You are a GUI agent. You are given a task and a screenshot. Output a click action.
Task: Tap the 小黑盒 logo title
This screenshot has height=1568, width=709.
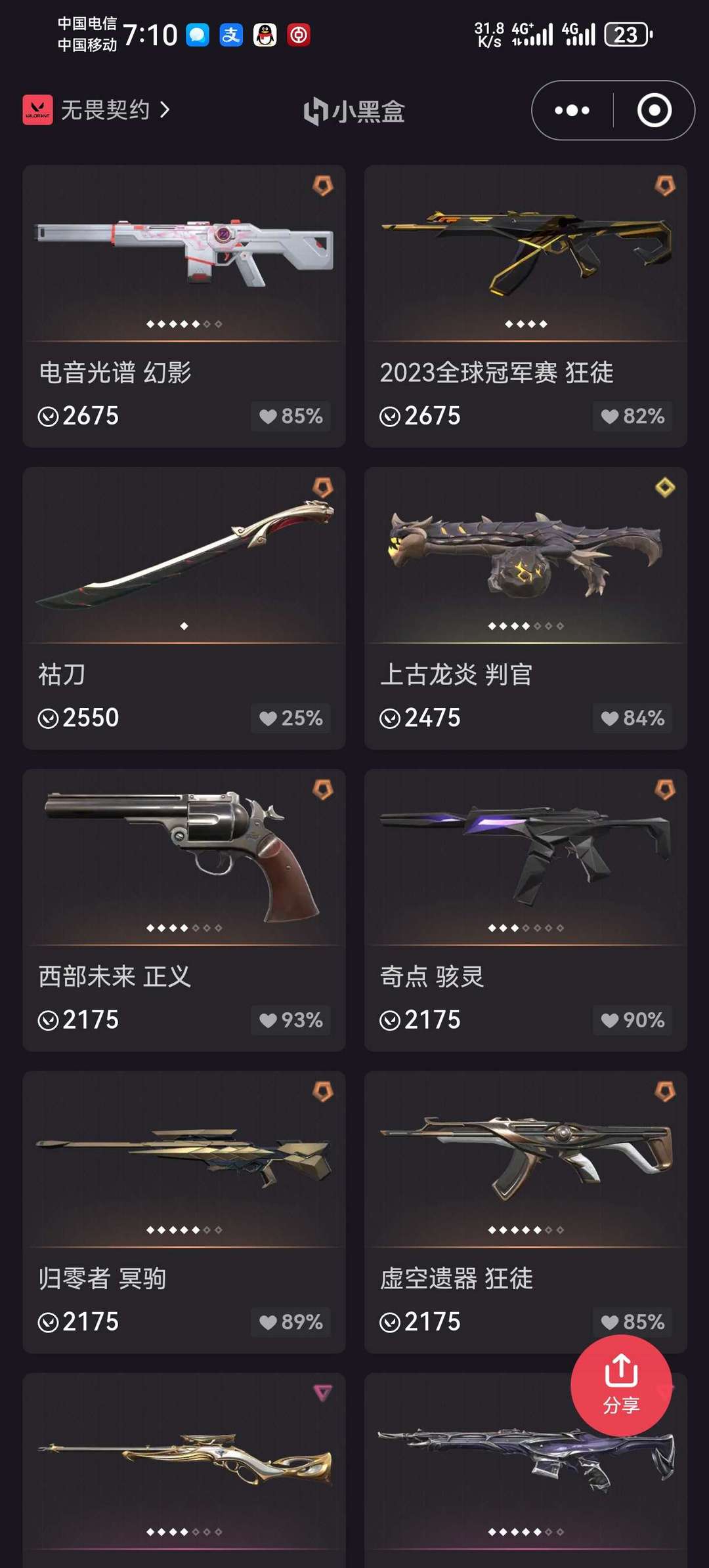354,111
